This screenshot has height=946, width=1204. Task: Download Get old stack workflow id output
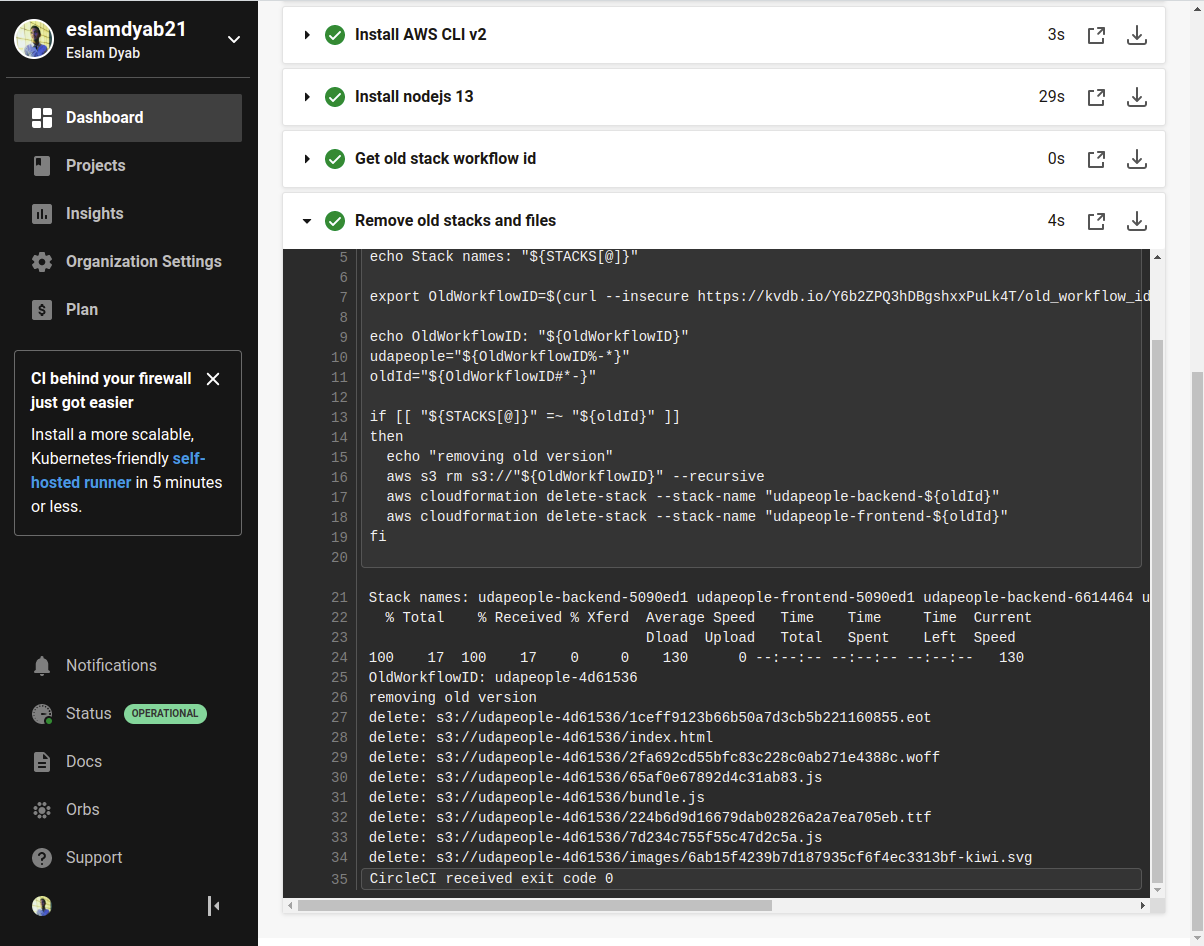(x=1137, y=159)
